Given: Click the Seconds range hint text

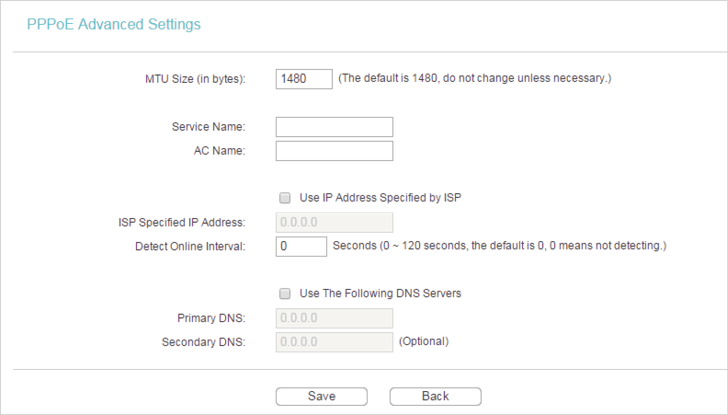Looking at the screenshot, I should pos(500,246).
